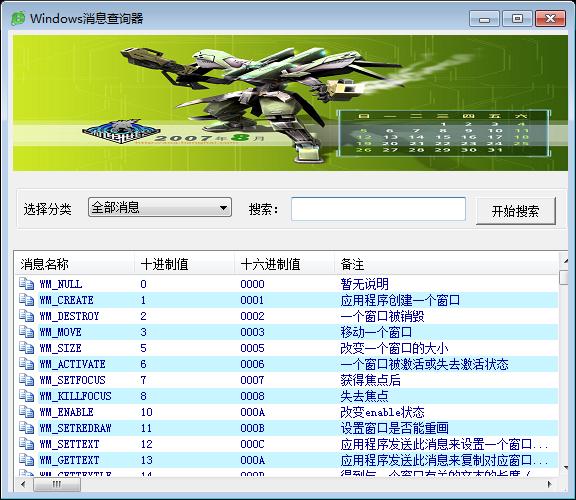Click the 十六进制值 column header
This screenshot has height=500, width=576.
[x=284, y=264]
